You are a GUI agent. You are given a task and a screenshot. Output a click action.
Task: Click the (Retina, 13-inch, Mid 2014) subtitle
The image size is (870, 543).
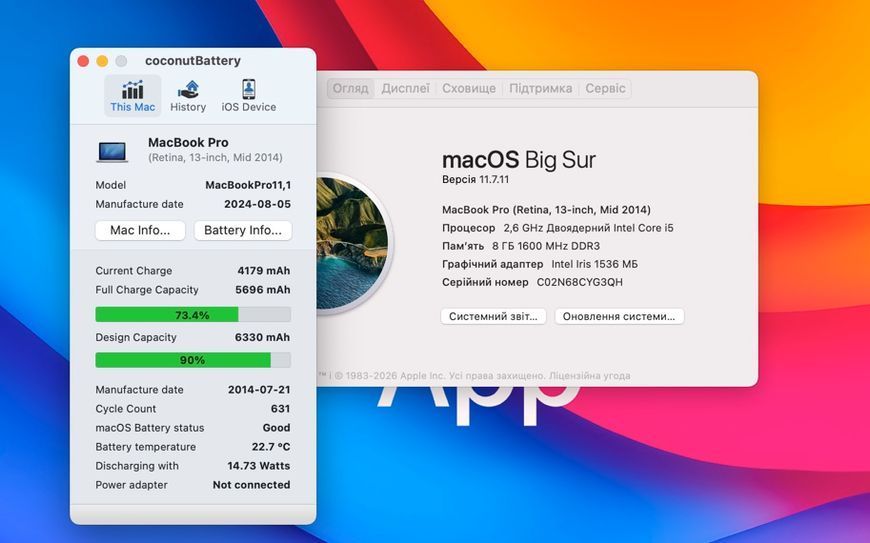pyautogui.click(x=215, y=158)
